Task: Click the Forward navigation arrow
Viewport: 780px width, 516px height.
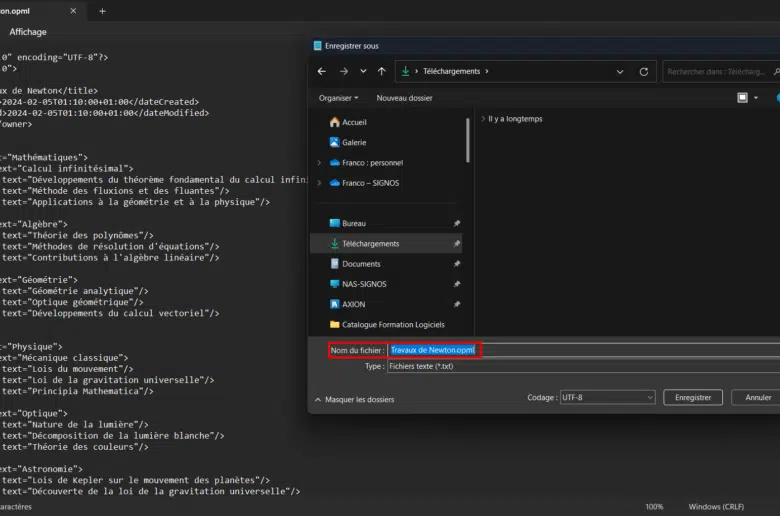Action: (343, 72)
